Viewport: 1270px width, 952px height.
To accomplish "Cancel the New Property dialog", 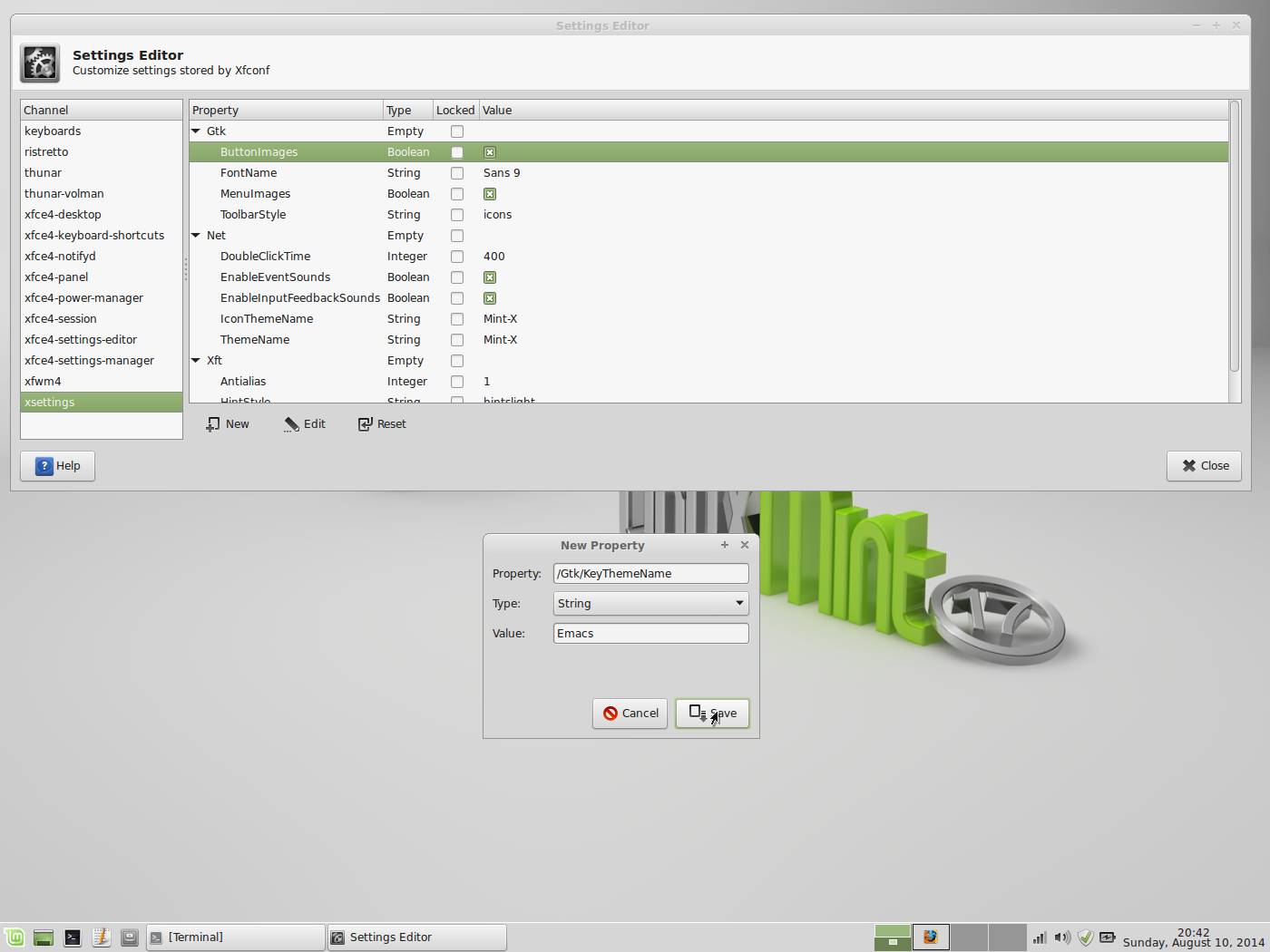I will [630, 714].
